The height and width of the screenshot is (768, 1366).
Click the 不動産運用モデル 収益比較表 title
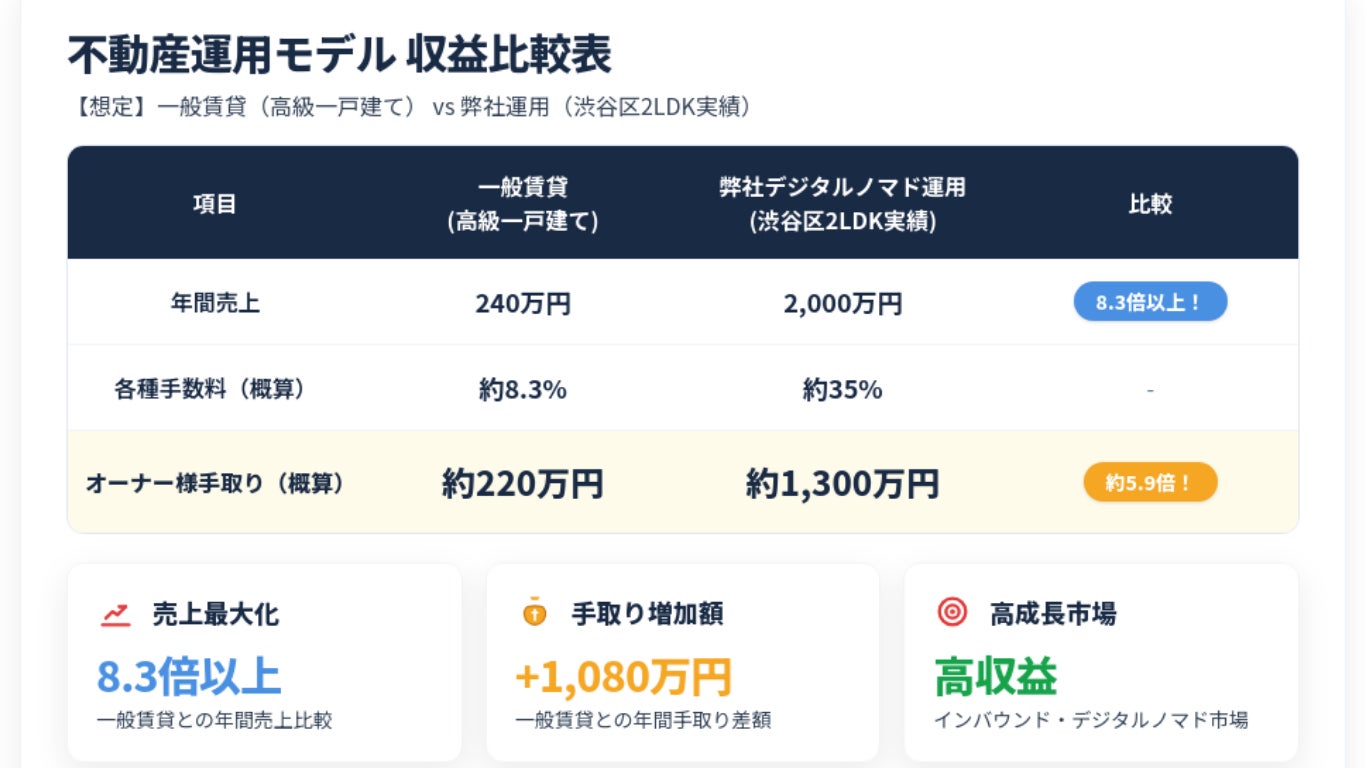(x=340, y=55)
